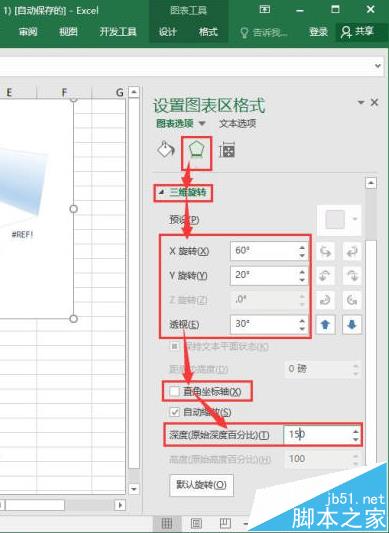This screenshot has width=389, height=533.
Task: Rotate X right using the arrow icon
Action: tap(352, 252)
